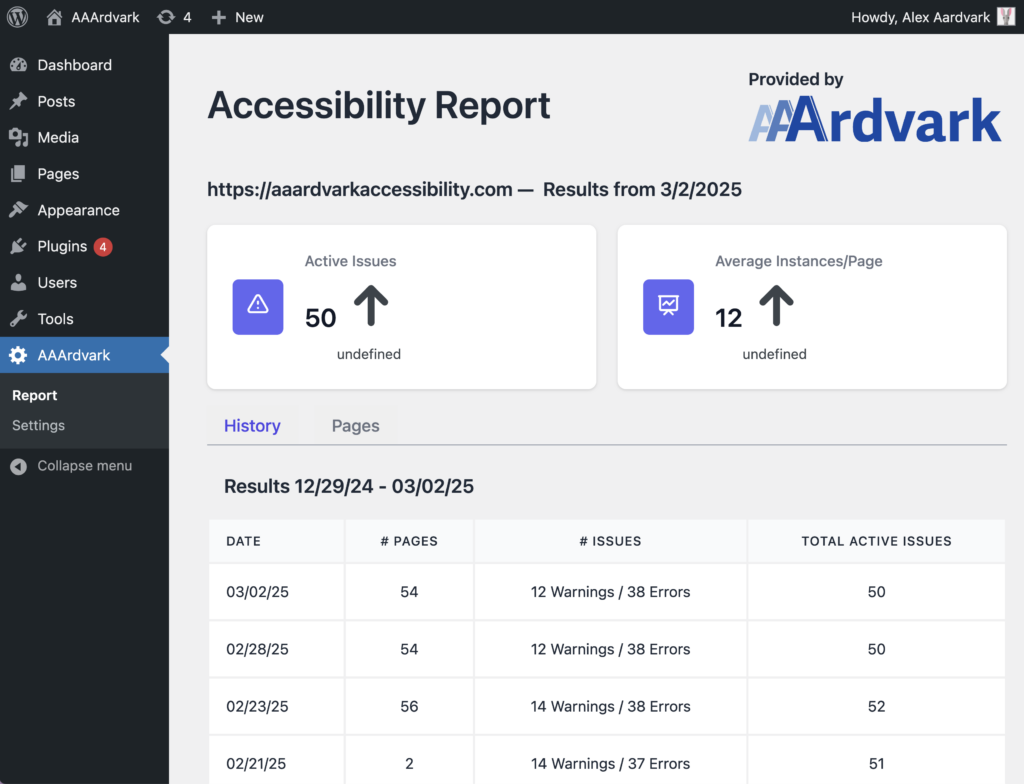Open the Tools sidebar item
This screenshot has width=1024, height=784.
pyautogui.click(x=56, y=319)
